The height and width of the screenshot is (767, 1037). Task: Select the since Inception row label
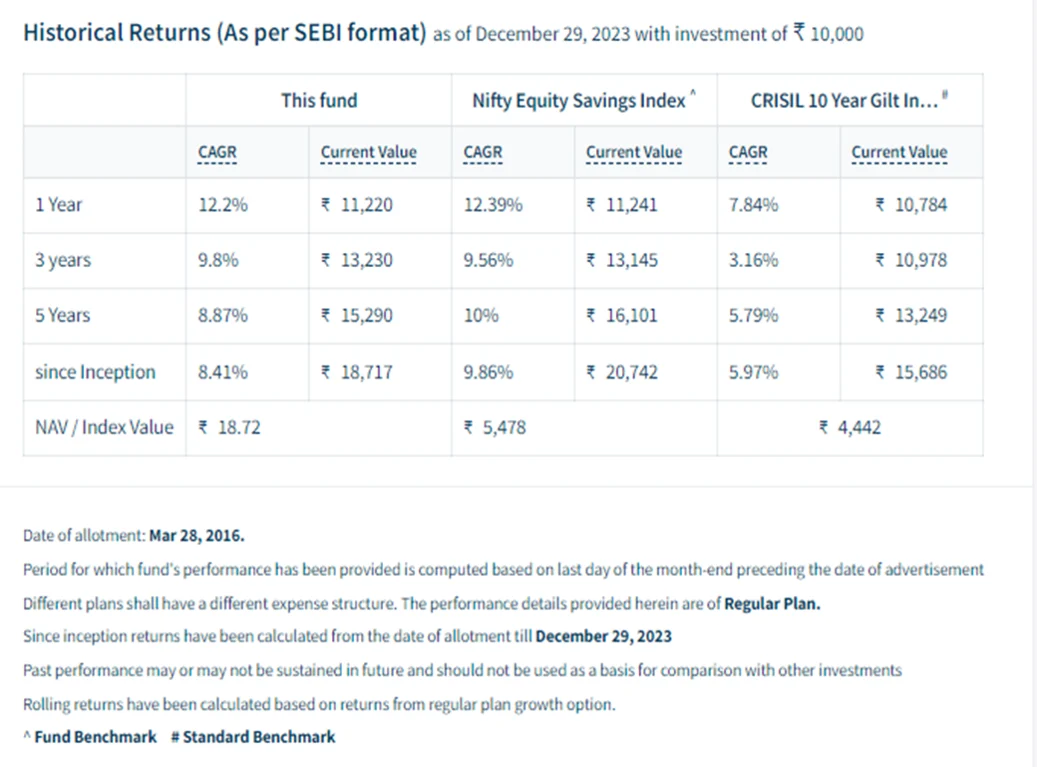[x=95, y=372]
